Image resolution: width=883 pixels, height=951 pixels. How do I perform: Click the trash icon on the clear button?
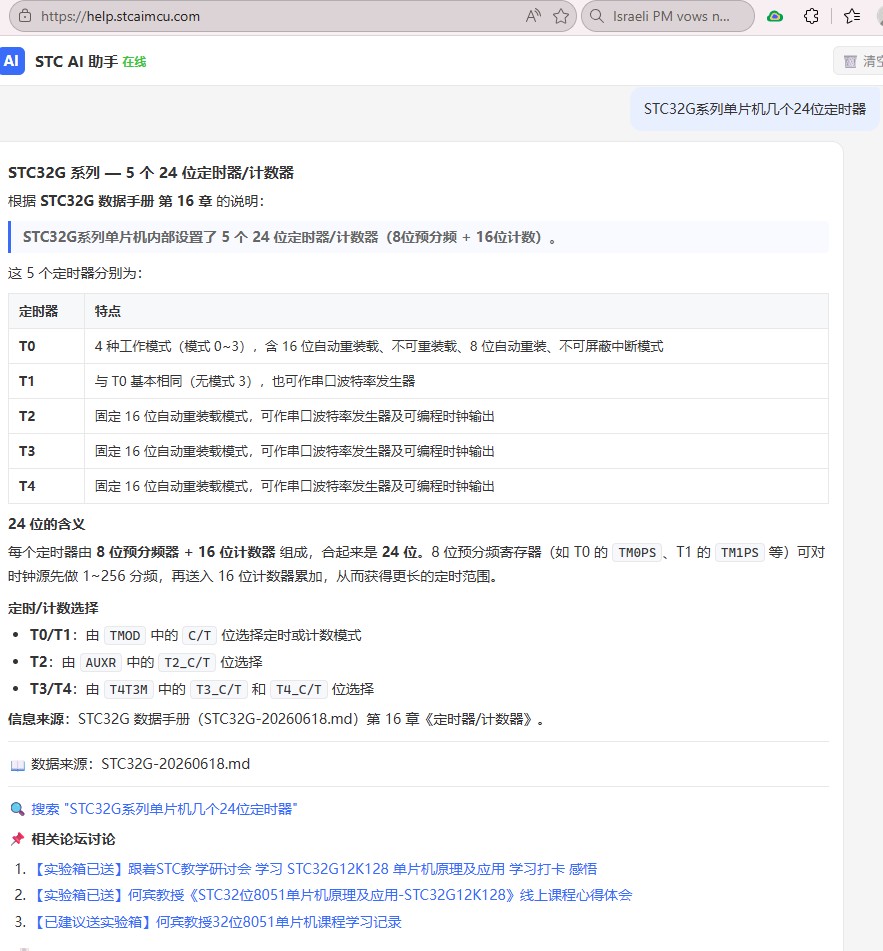point(850,61)
